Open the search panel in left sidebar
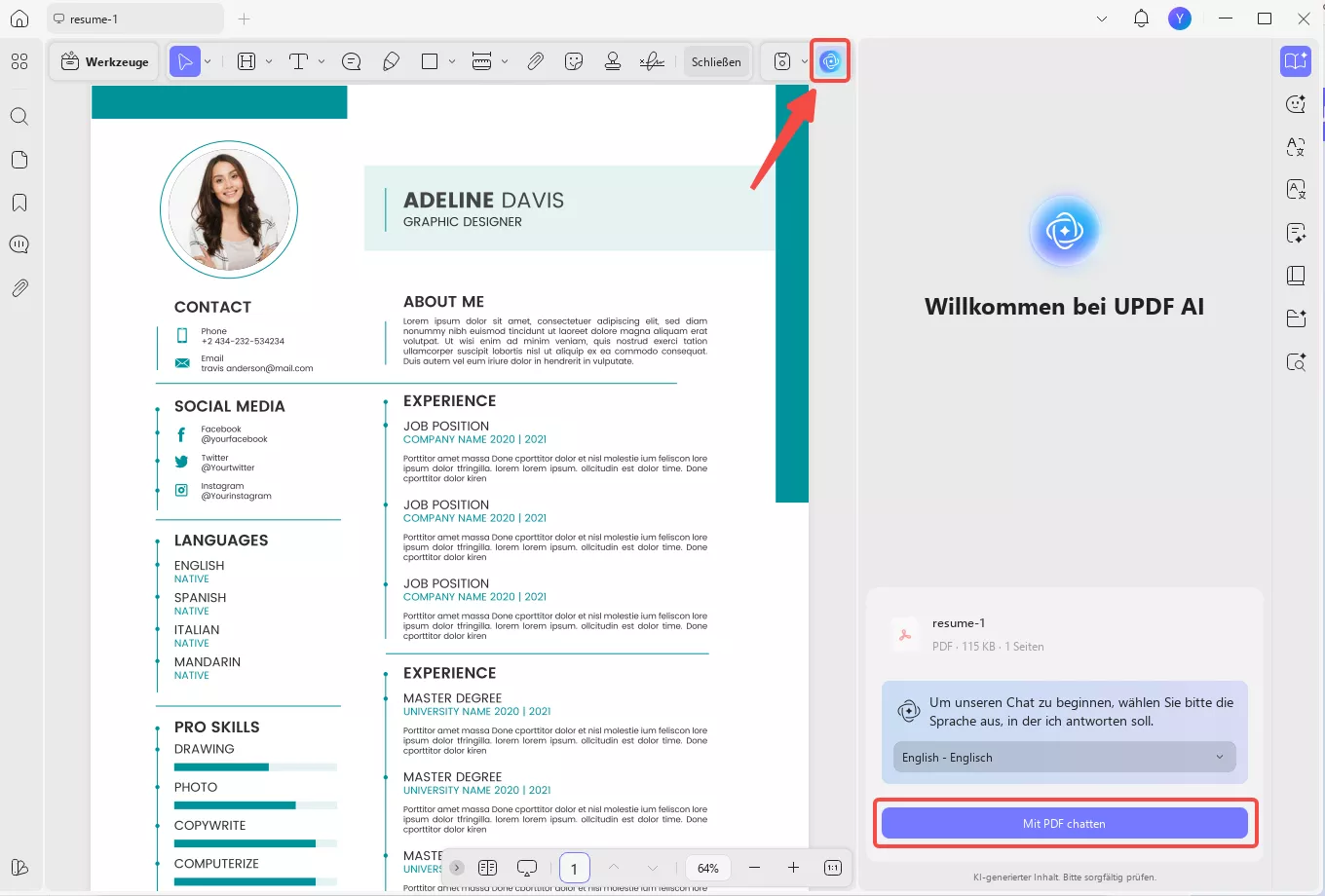The width and height of the screenshot is (1325, 896). click(x=19, y=117)
